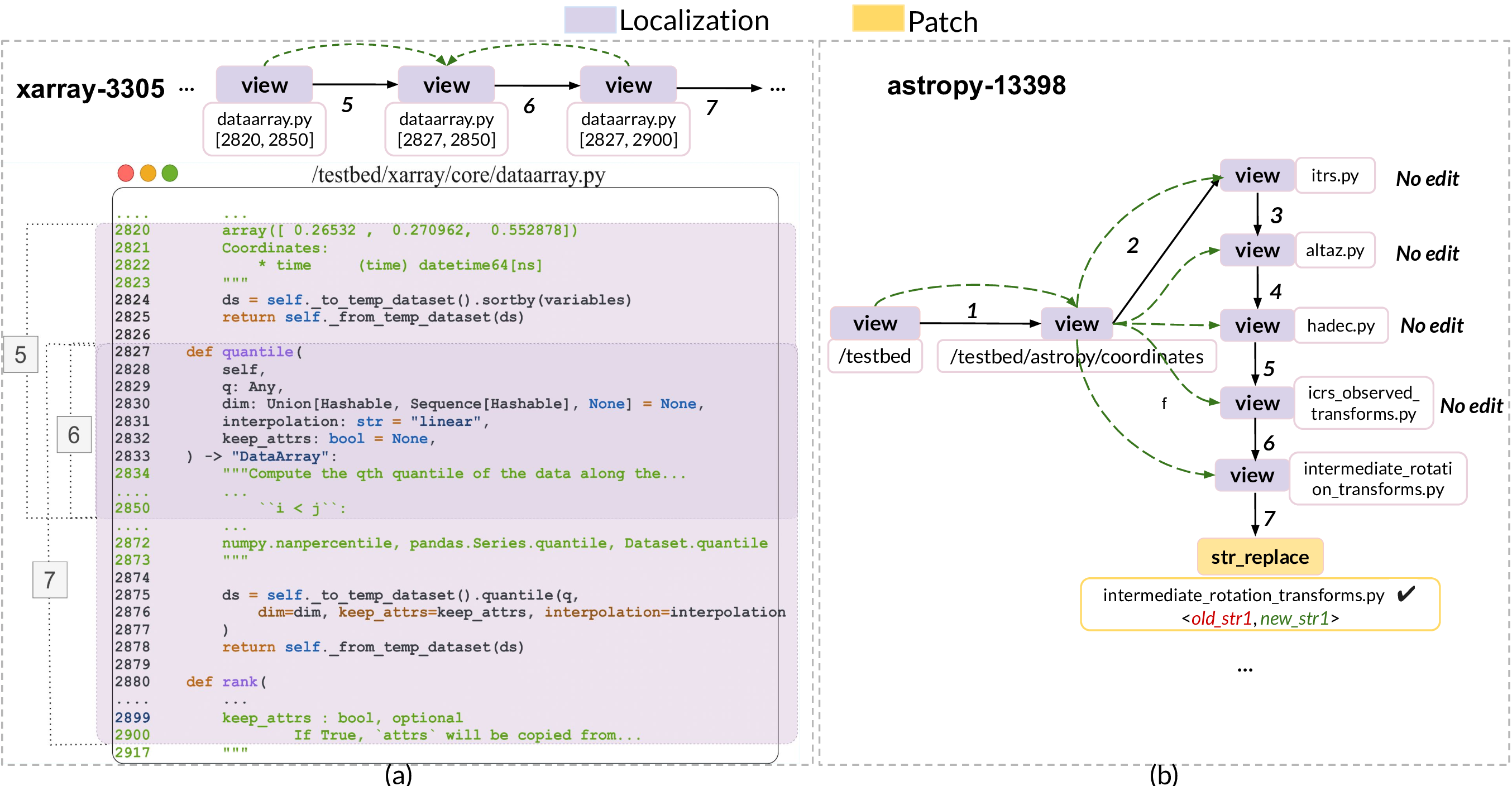Click the numbered marker 5 box
1512x786 pixels.
point(22,354)
